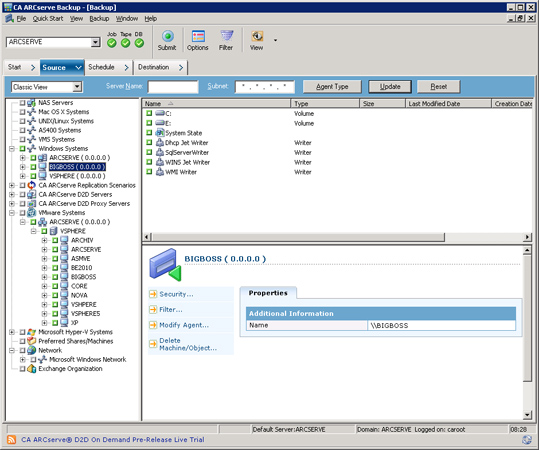Screen dimensions: 539x450
Task: Open the Delete Machine/Object... link
Action: pos(188,344)
